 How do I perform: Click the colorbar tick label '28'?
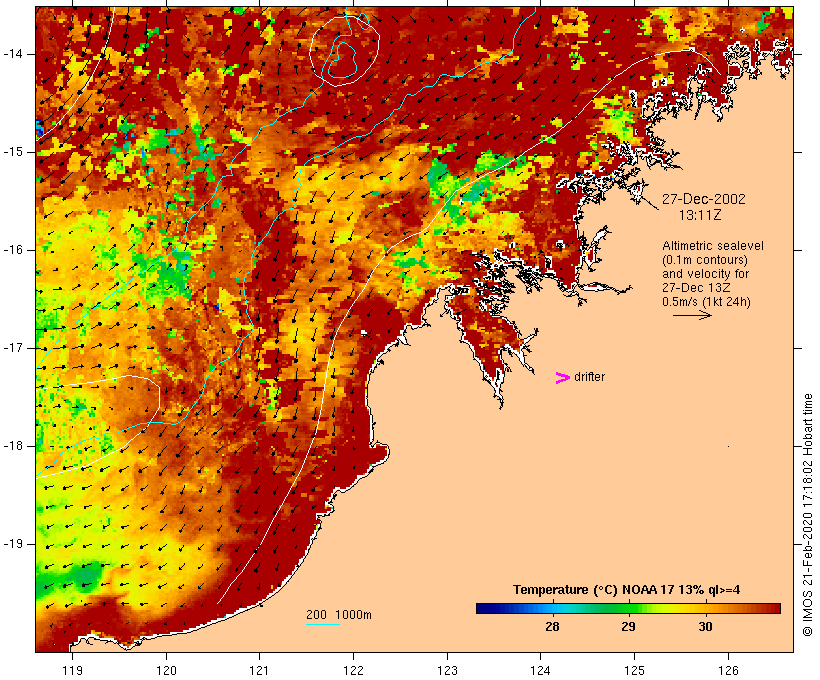(552, 627)
